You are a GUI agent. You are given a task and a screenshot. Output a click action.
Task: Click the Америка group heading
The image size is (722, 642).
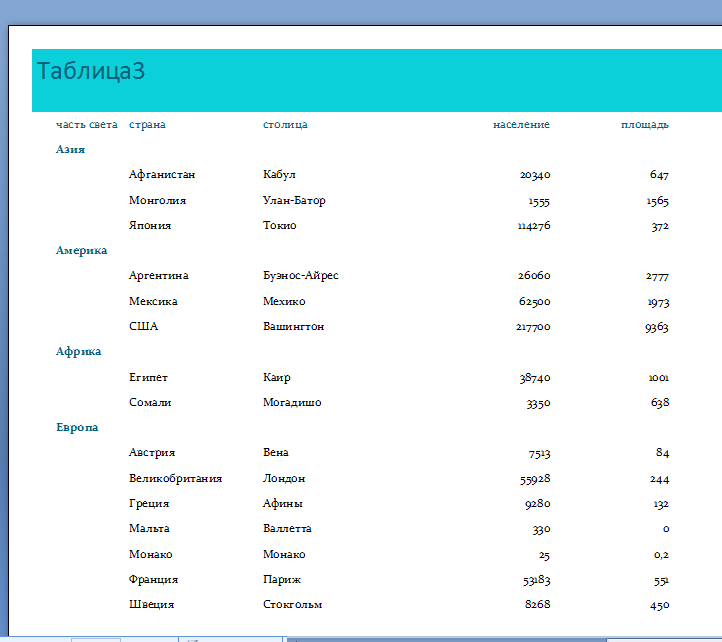82,251
